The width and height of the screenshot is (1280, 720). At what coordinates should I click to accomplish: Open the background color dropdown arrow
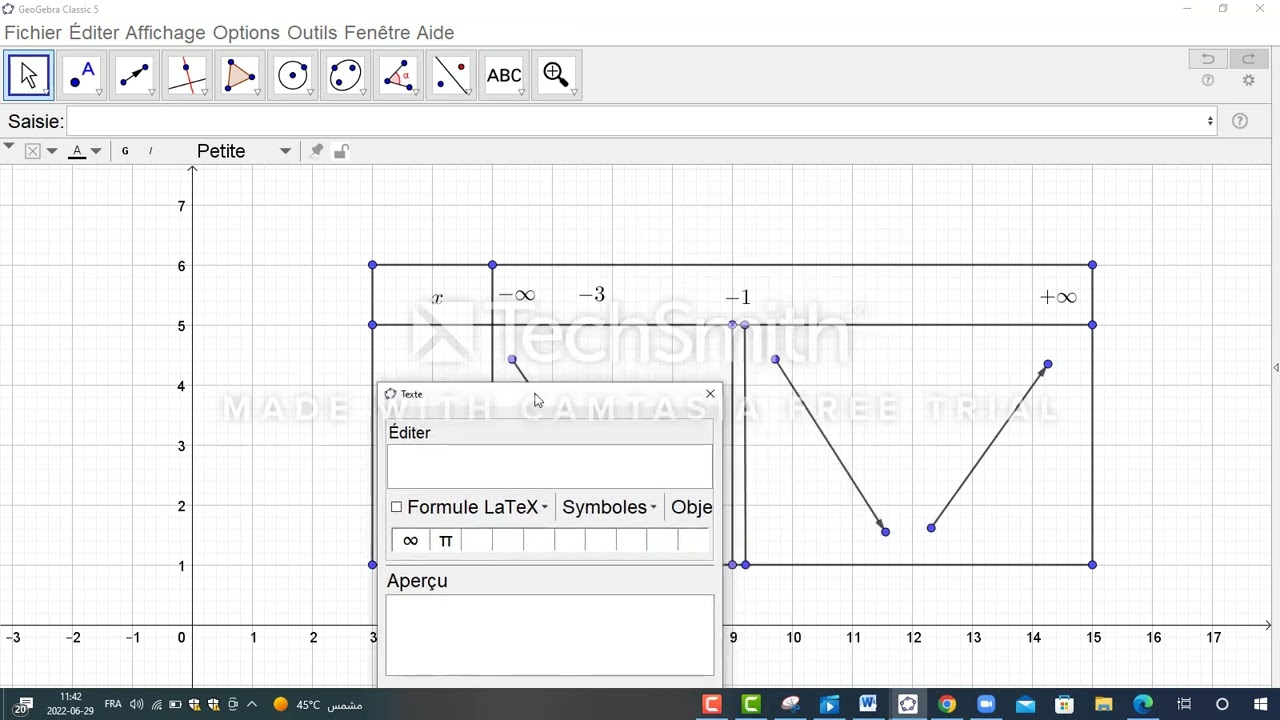coord(52,151)
